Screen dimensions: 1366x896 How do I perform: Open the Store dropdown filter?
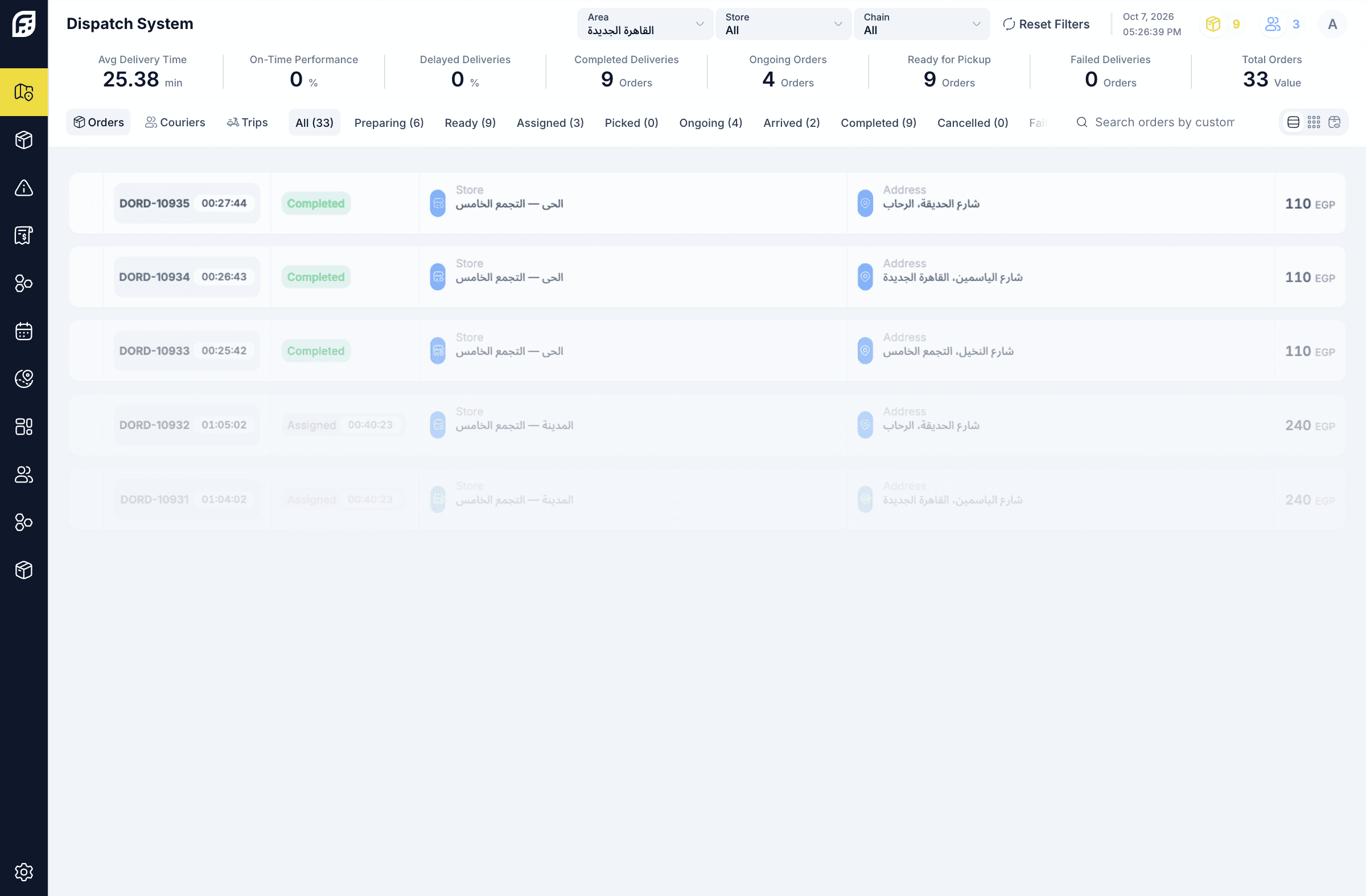tap(783, 24)
